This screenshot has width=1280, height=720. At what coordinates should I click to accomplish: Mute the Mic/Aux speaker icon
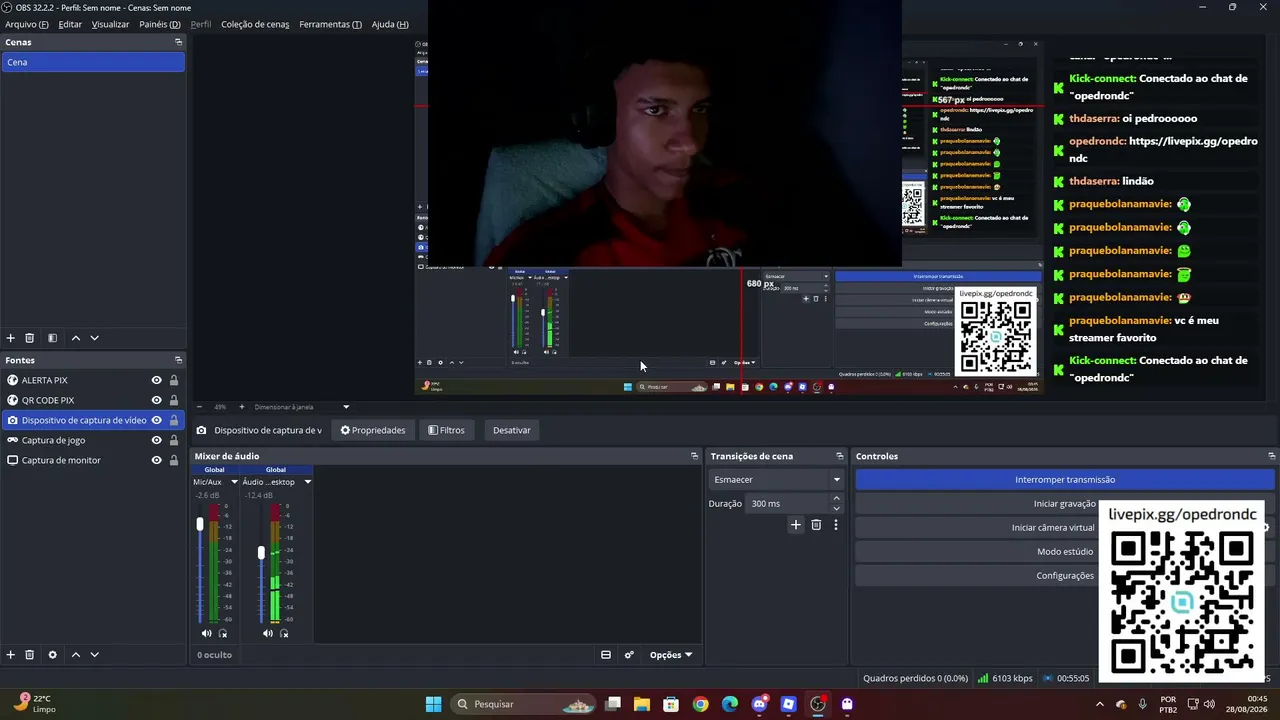(x=206, y=633)
